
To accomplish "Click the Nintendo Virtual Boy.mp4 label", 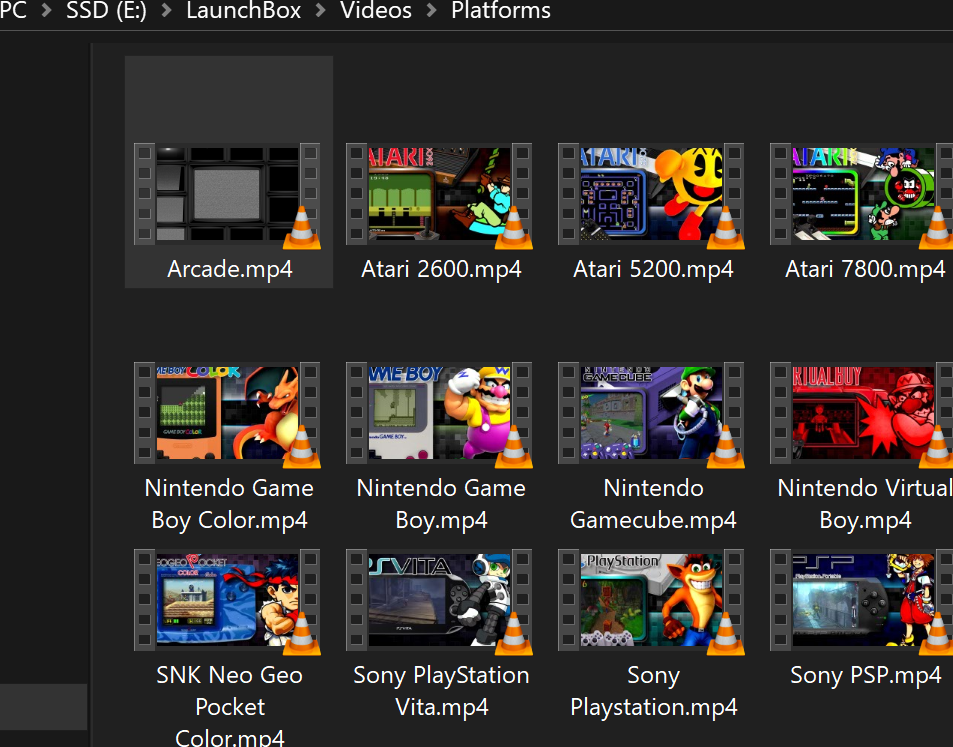I will tap(865, 504).
